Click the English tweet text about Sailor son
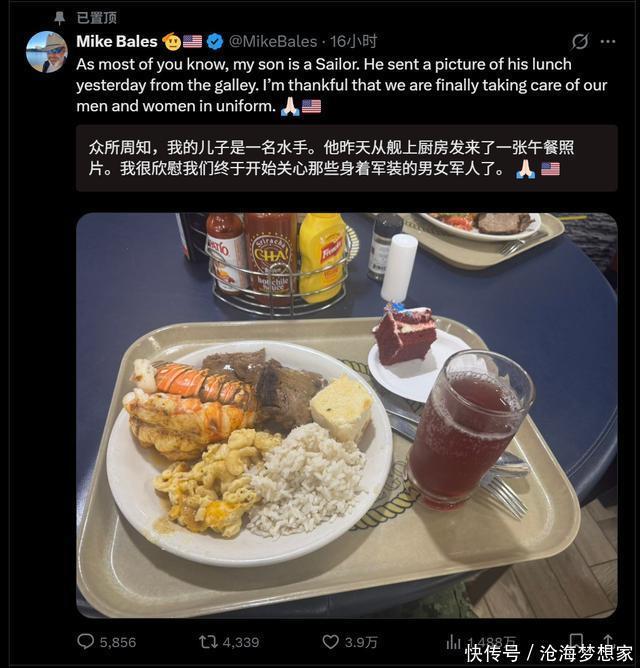The width and height of the screenshot is (640, 668). 341,85
